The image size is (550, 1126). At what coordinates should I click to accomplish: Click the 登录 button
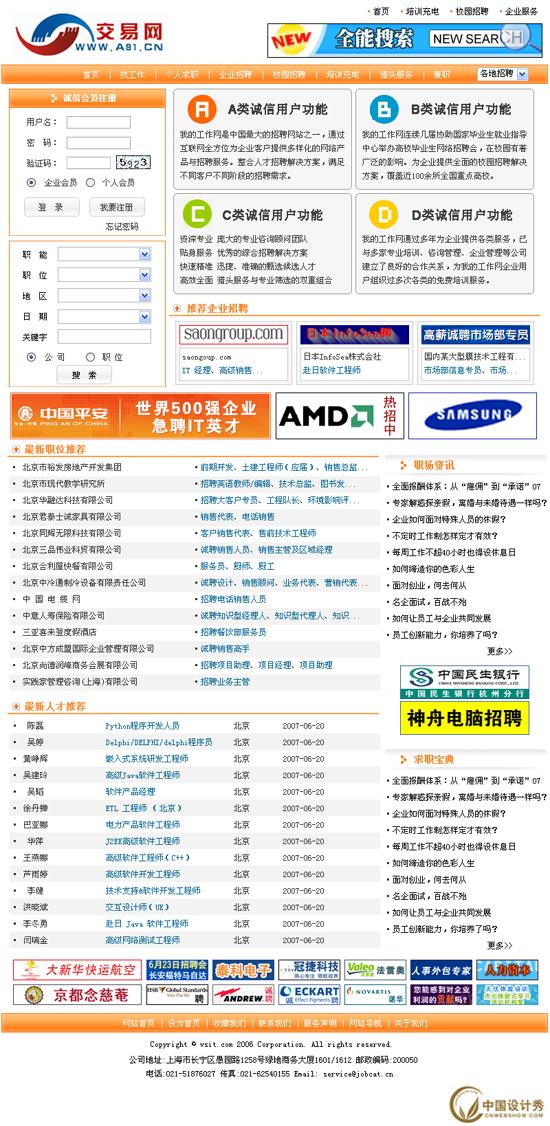[x=52, y=207]
